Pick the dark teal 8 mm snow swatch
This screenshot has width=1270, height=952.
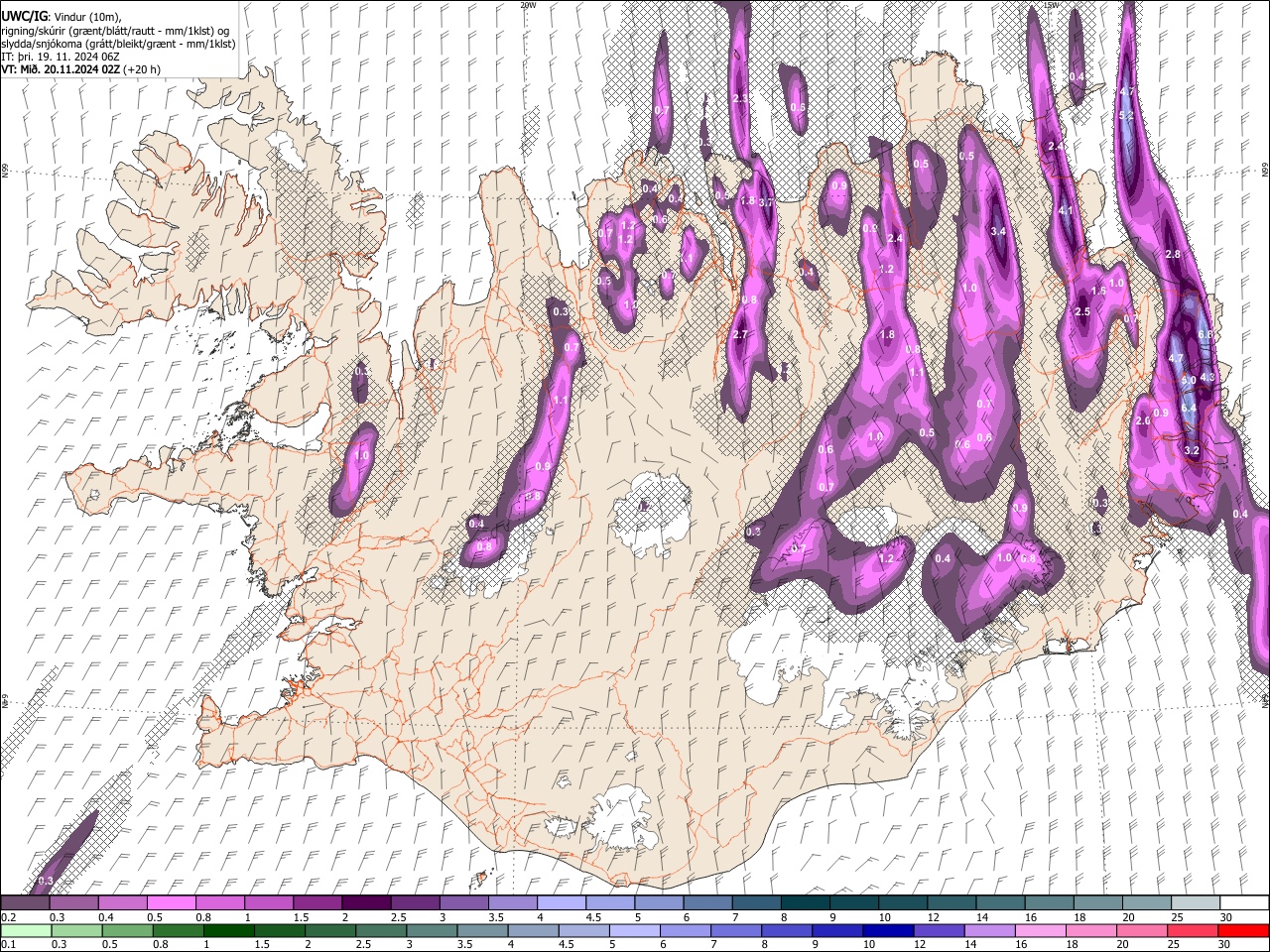point(805,902)
